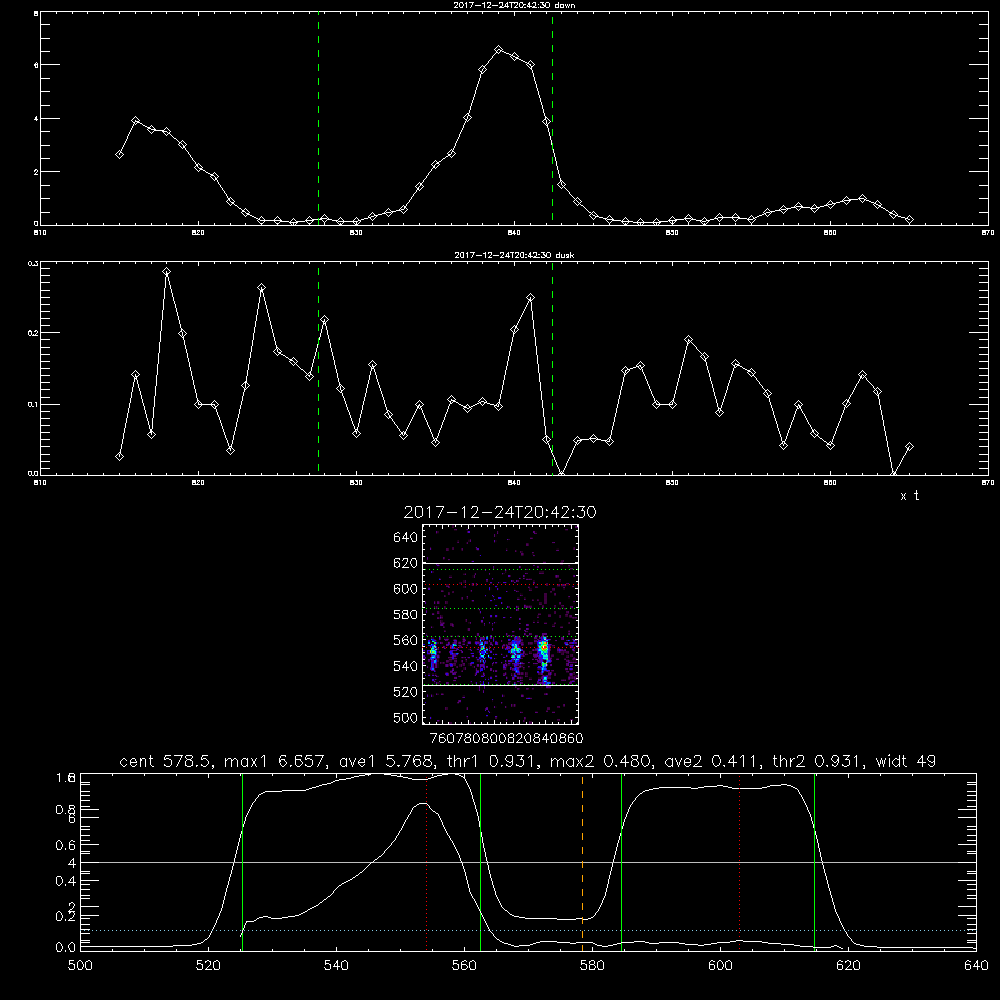Screen dimensions: 1000x1000
Task: Click the 640 label on bottom plot x-axis
Action: point(976,966)
